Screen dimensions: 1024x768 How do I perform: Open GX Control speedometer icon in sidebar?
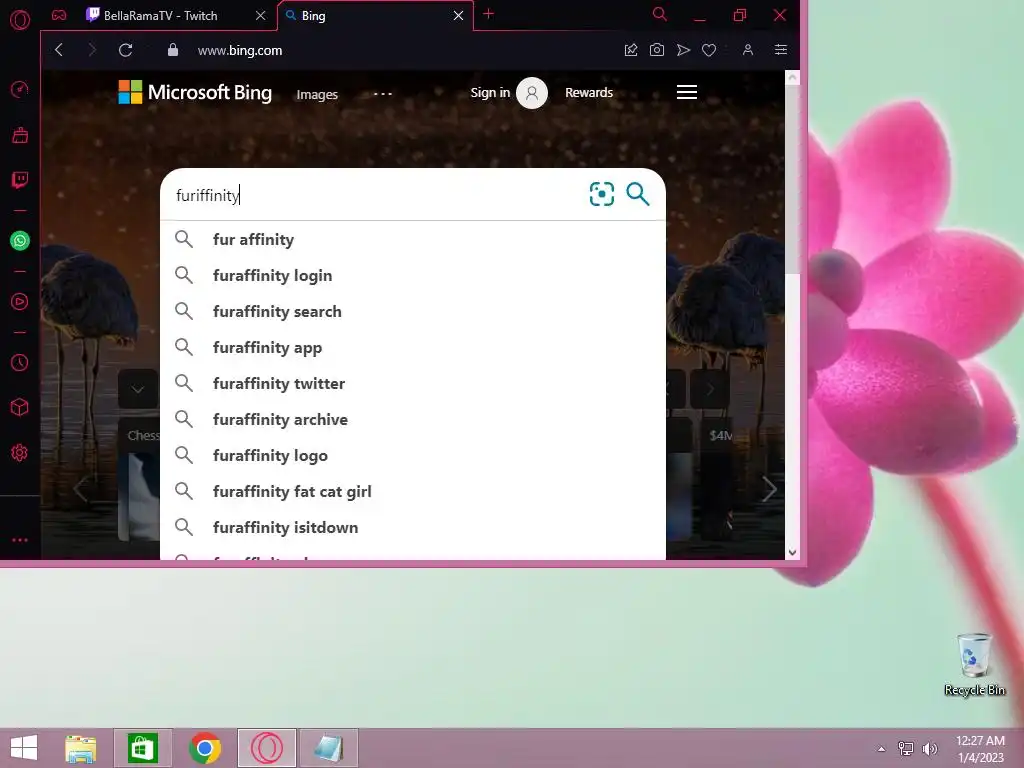pyautogui.click(x=20, y=89)
